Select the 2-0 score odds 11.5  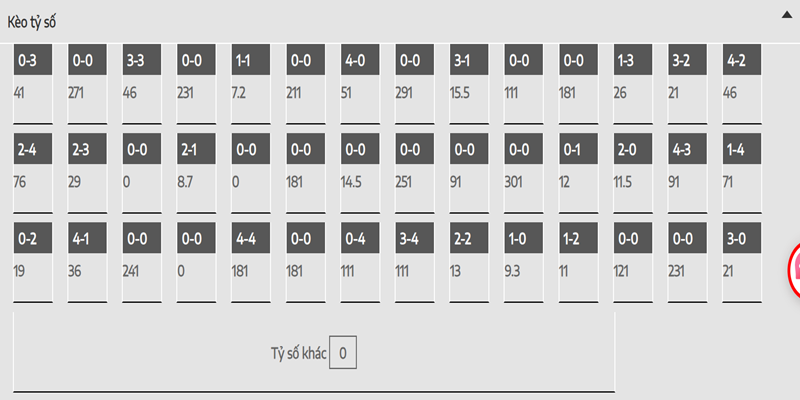click(x=633, y=173)
